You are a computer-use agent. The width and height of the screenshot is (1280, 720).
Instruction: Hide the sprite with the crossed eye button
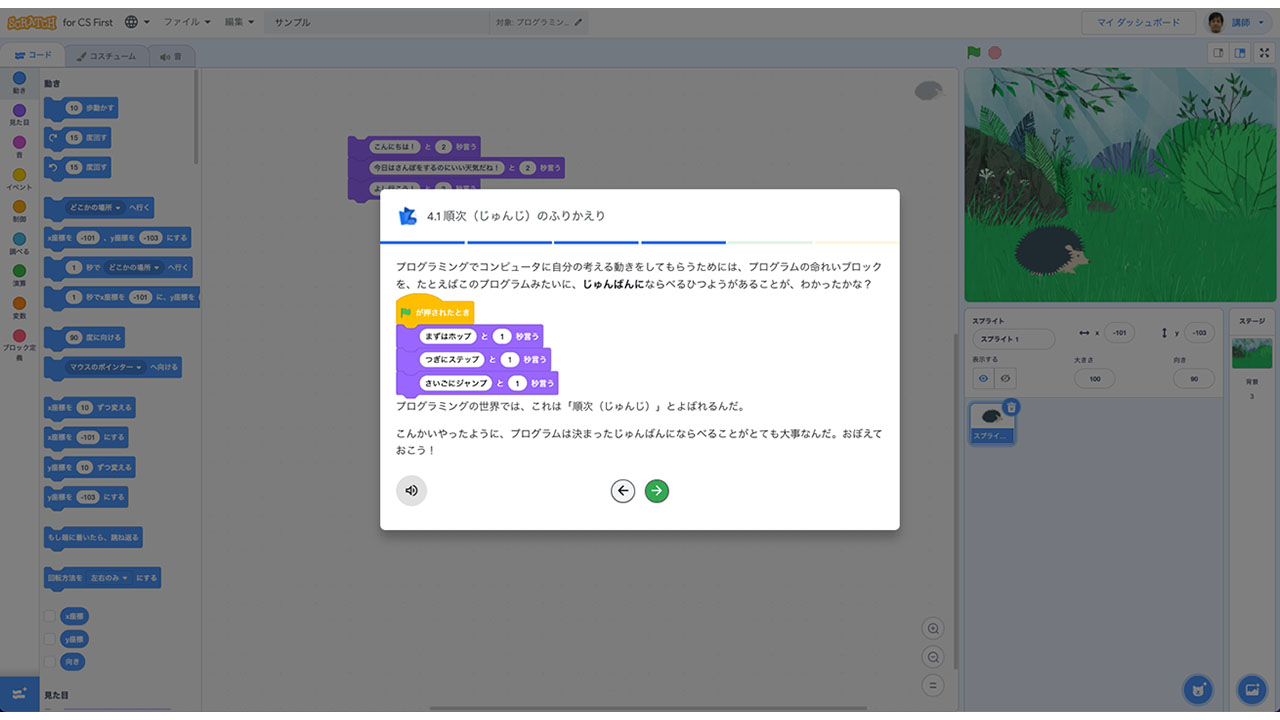tap(1006, 379)
